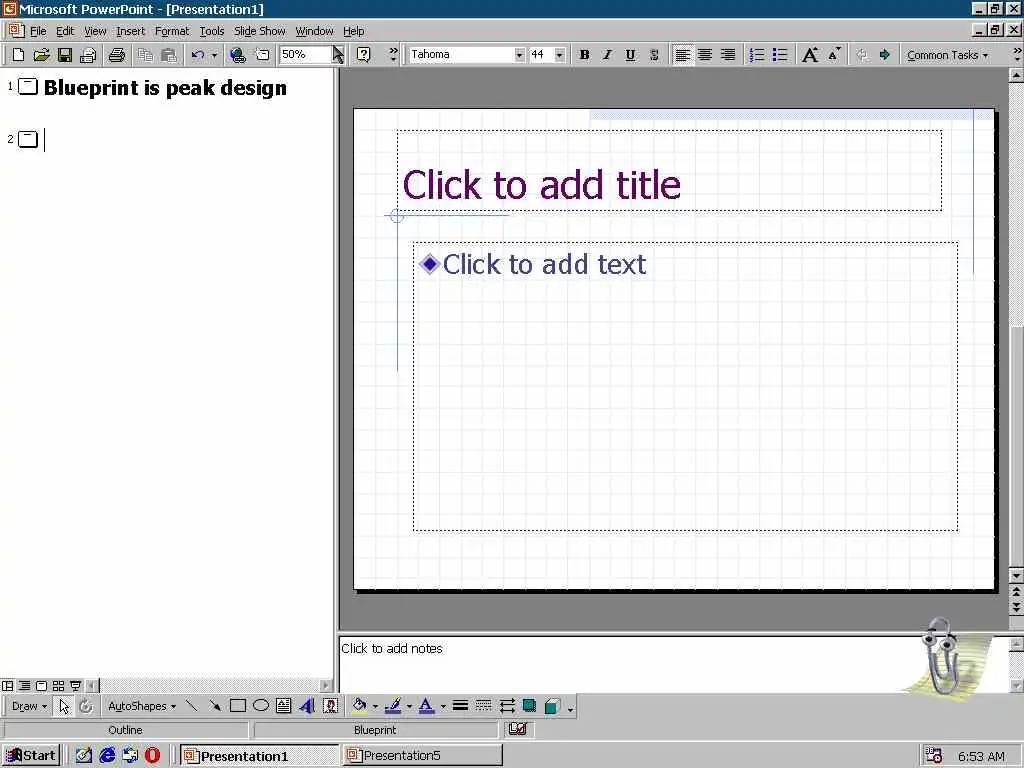This screenshot has height=768, width=1024.
Task: Select slide 2 icon in outline
Action: tap(28, 139)
